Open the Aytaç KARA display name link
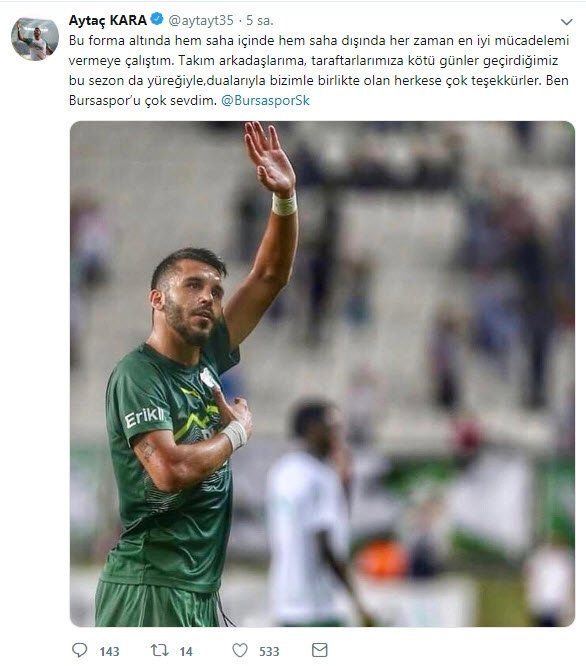Viewport: 586px width, 666px height. coord(107,20)
